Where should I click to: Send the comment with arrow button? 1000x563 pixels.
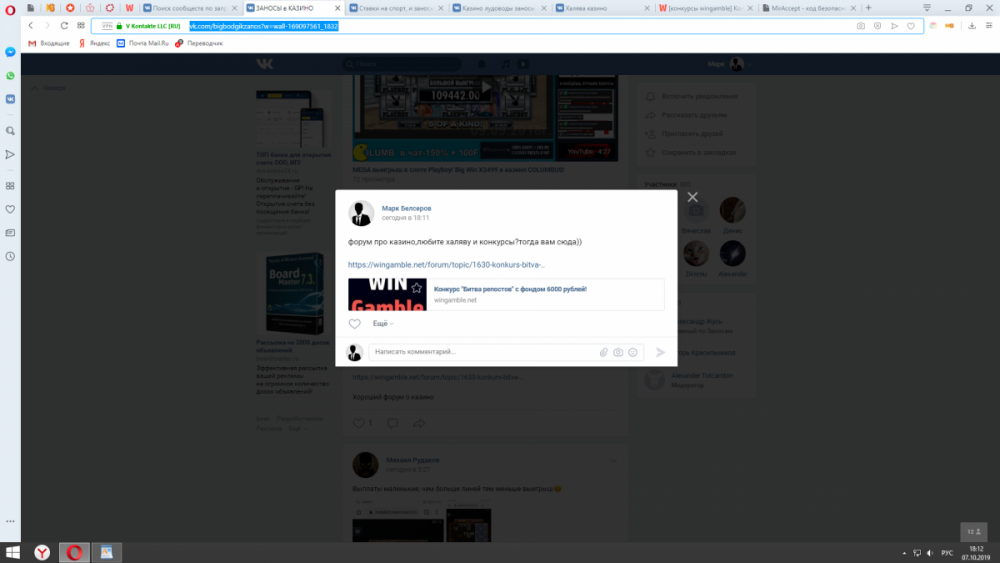tap(661, 352)
